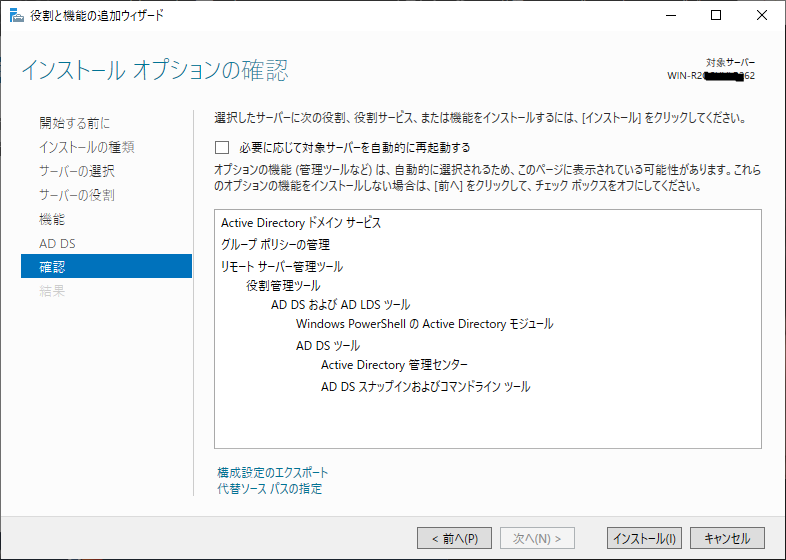Select Active Directory 管理センター entry

coord(394,365)
